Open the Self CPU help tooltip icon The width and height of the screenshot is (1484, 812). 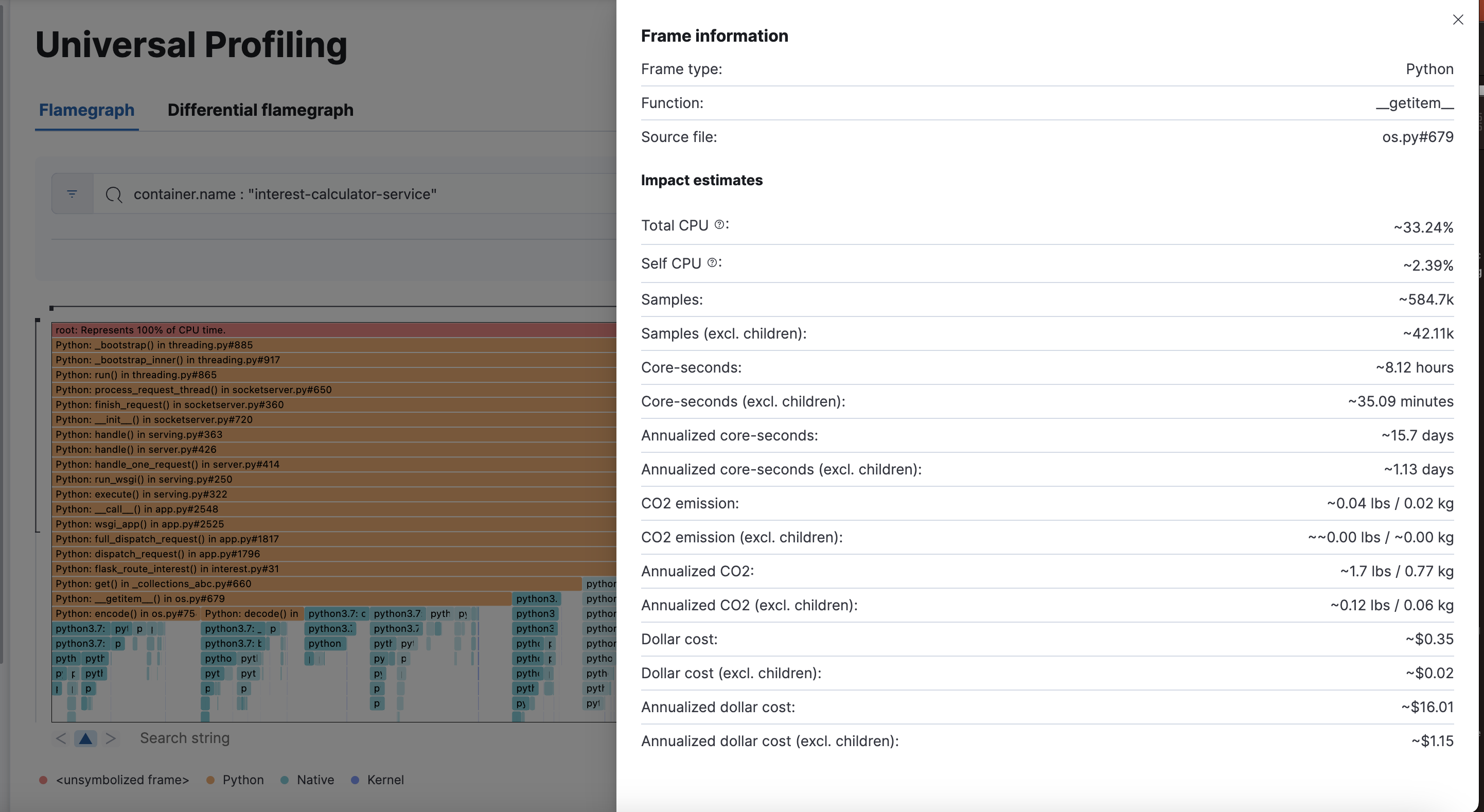click(713, 262)
